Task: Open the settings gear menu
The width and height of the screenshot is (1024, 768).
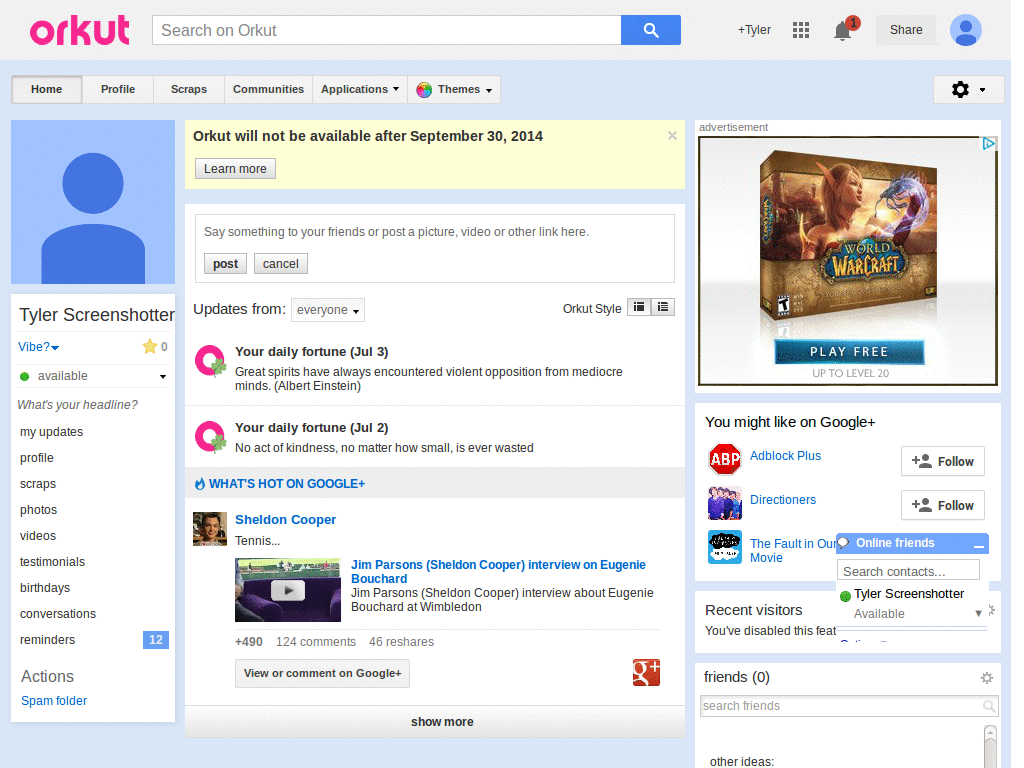Action: (968, 89)
